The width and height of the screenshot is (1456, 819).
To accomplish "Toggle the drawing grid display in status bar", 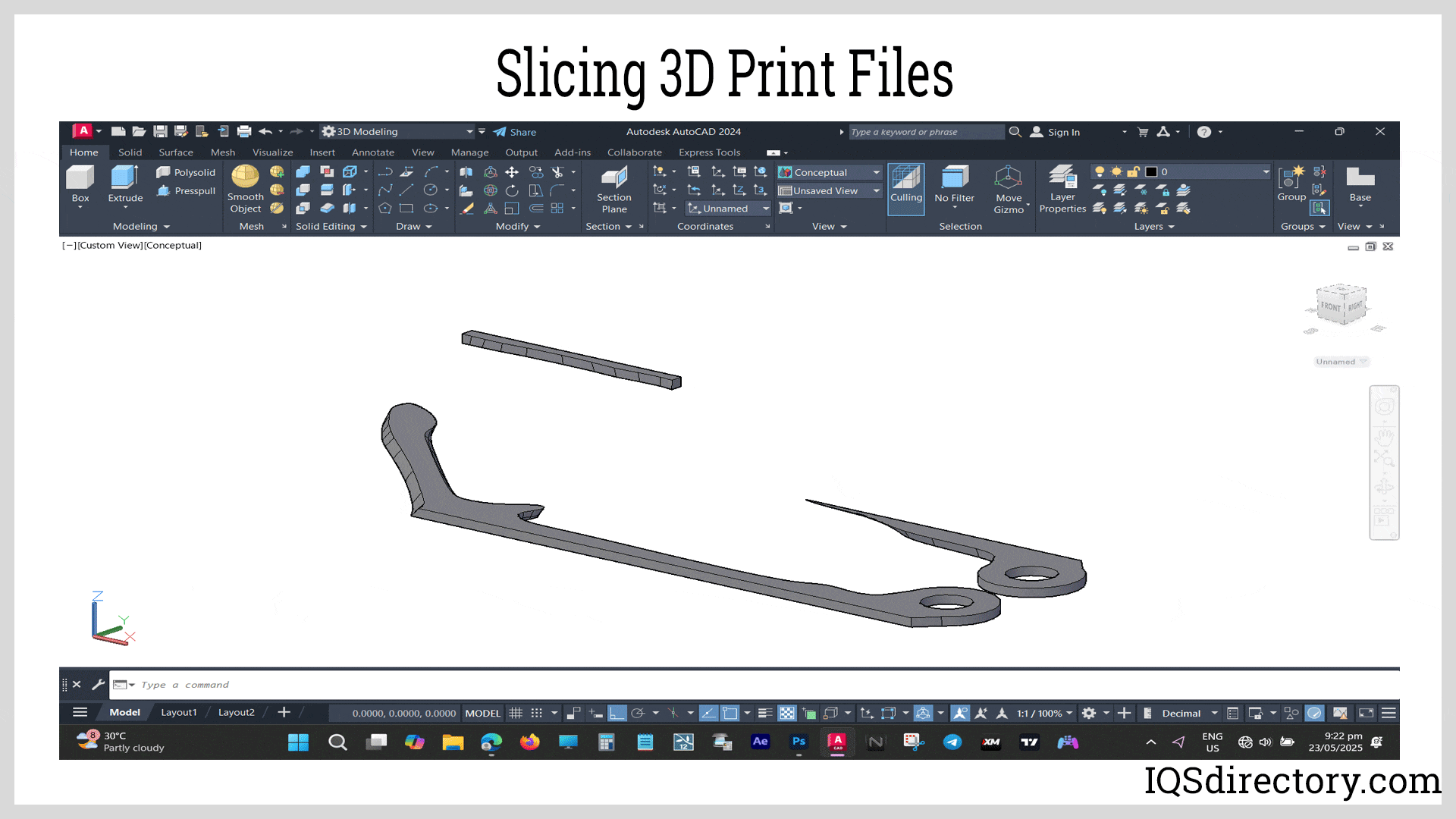I will 516,713.
